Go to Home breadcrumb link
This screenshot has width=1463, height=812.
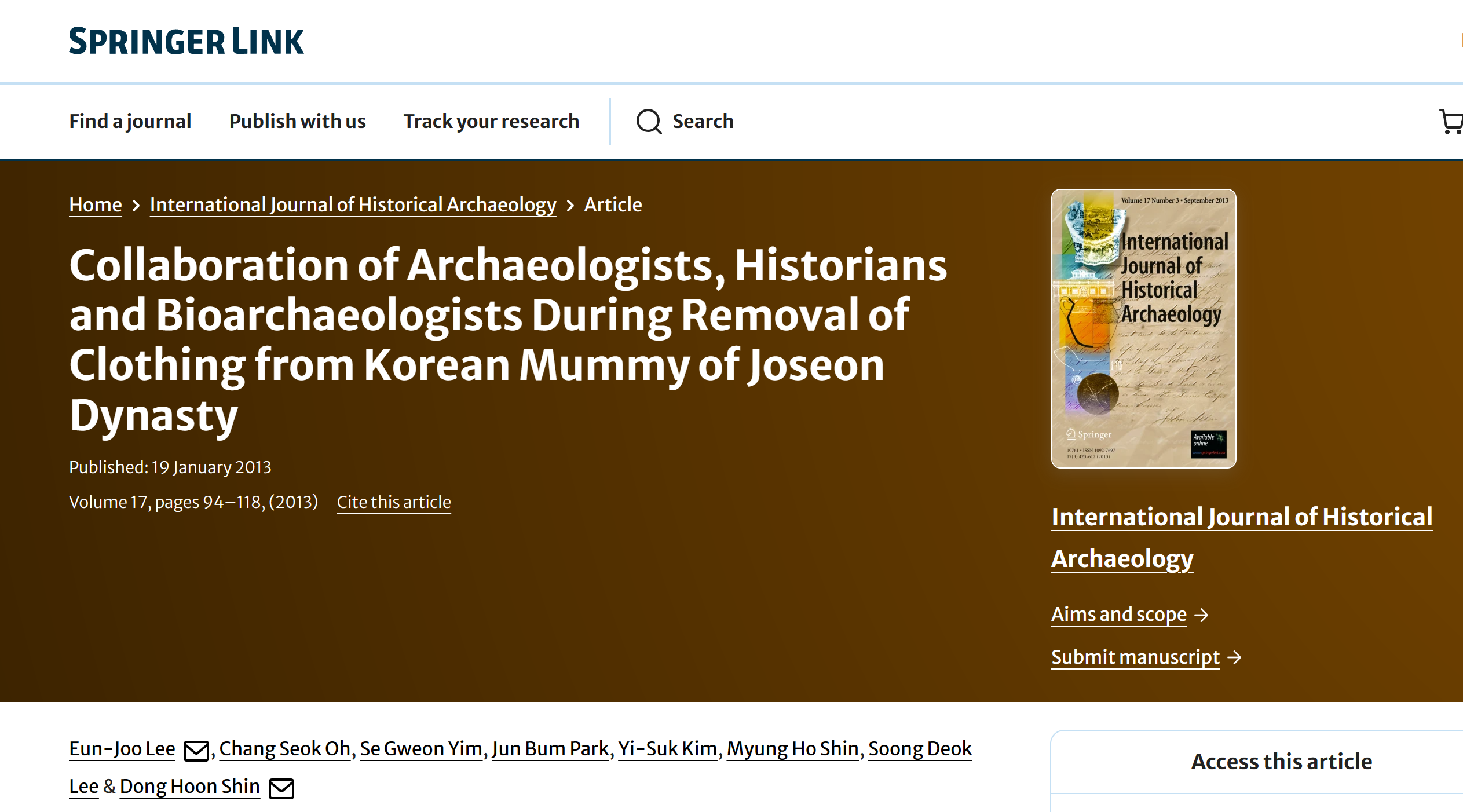(95, 204)
